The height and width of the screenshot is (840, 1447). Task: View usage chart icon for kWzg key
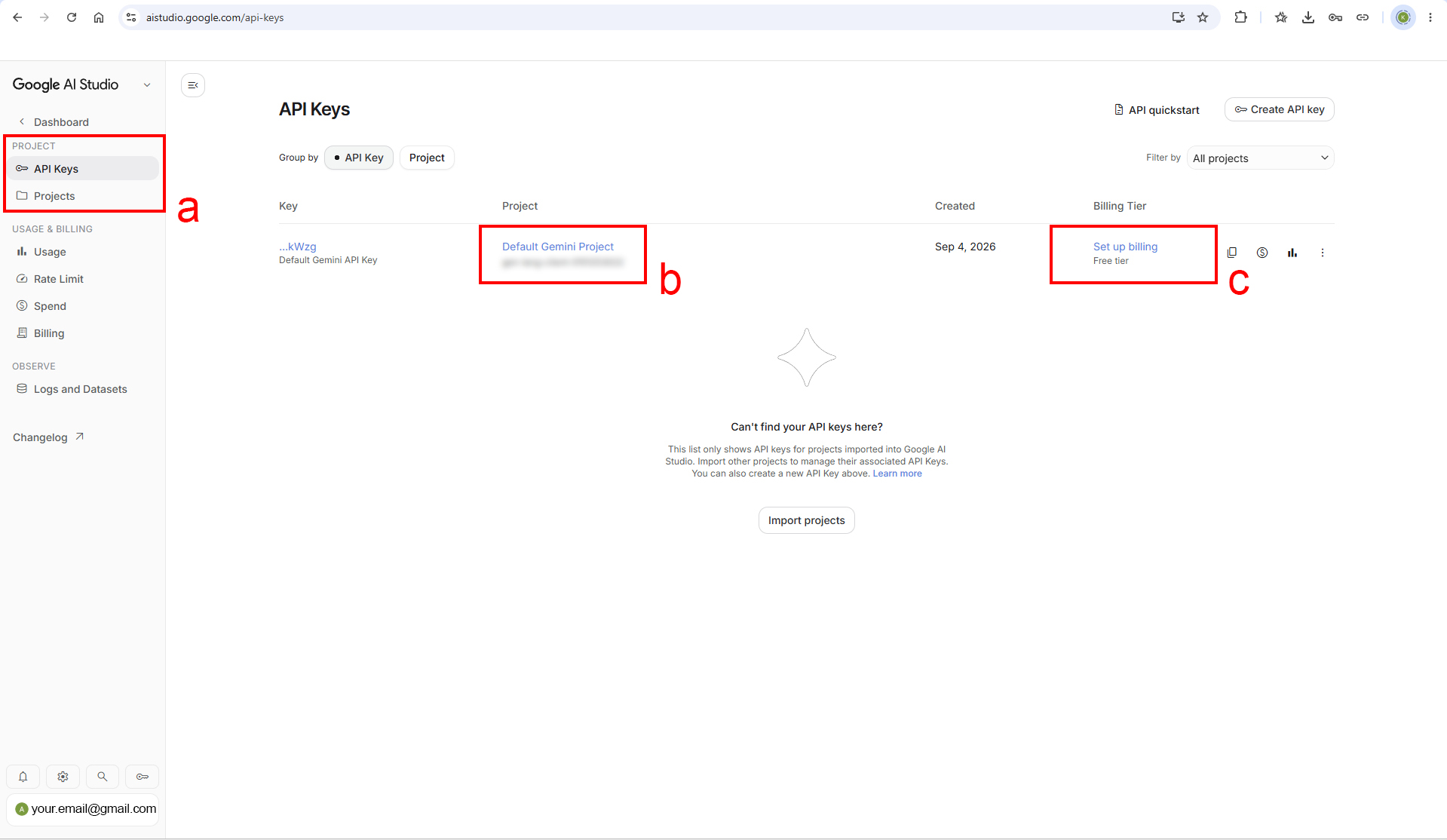pos(1292,253)
